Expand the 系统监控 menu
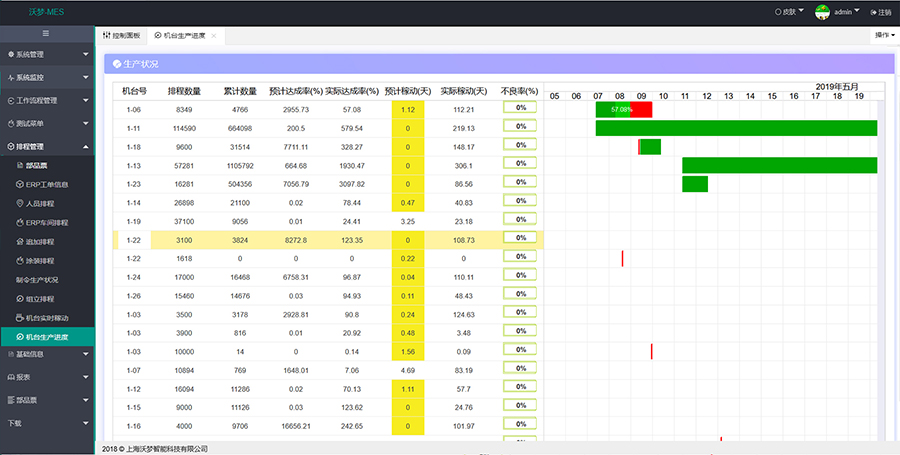 46,77
